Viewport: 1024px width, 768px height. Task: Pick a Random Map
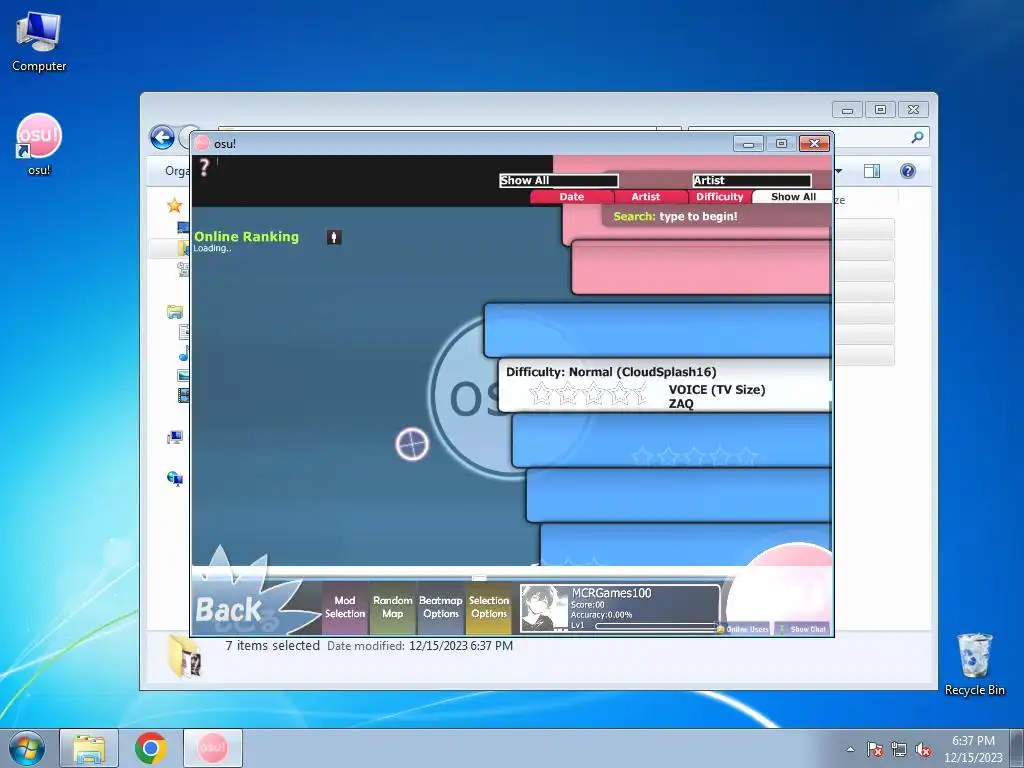pos(392,607)
